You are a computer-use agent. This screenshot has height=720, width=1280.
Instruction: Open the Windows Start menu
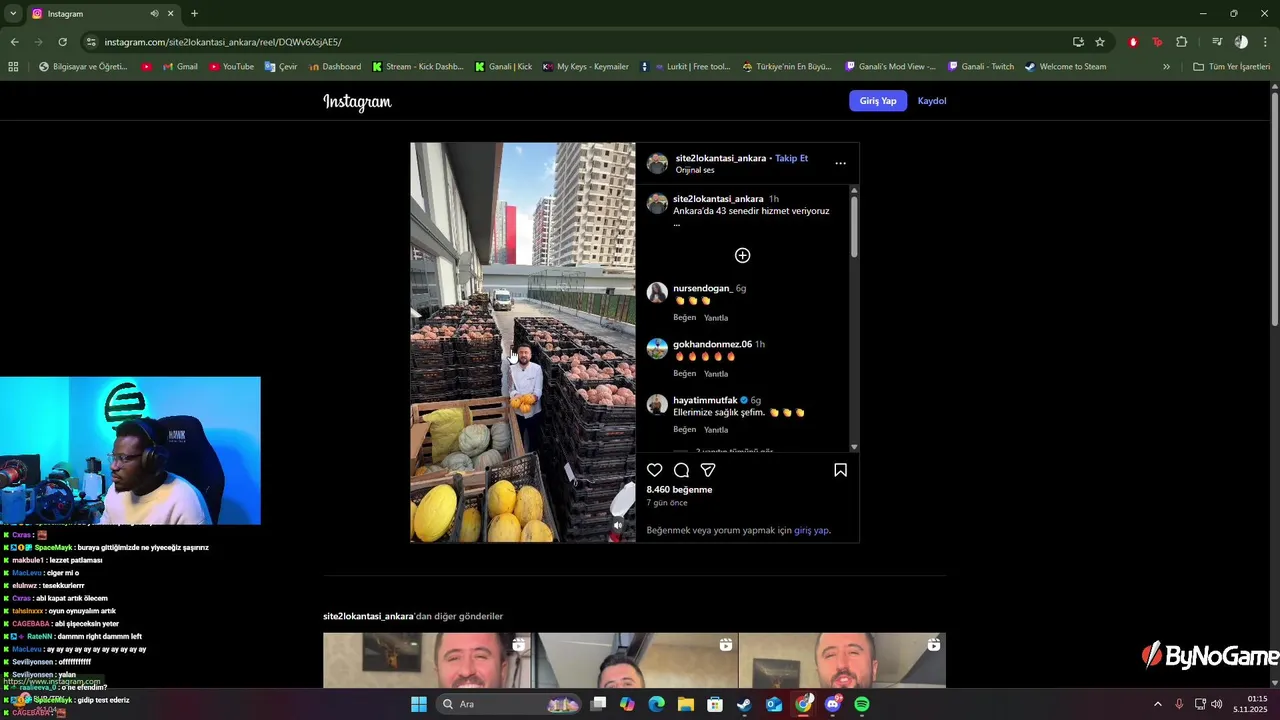pos(418,704)
